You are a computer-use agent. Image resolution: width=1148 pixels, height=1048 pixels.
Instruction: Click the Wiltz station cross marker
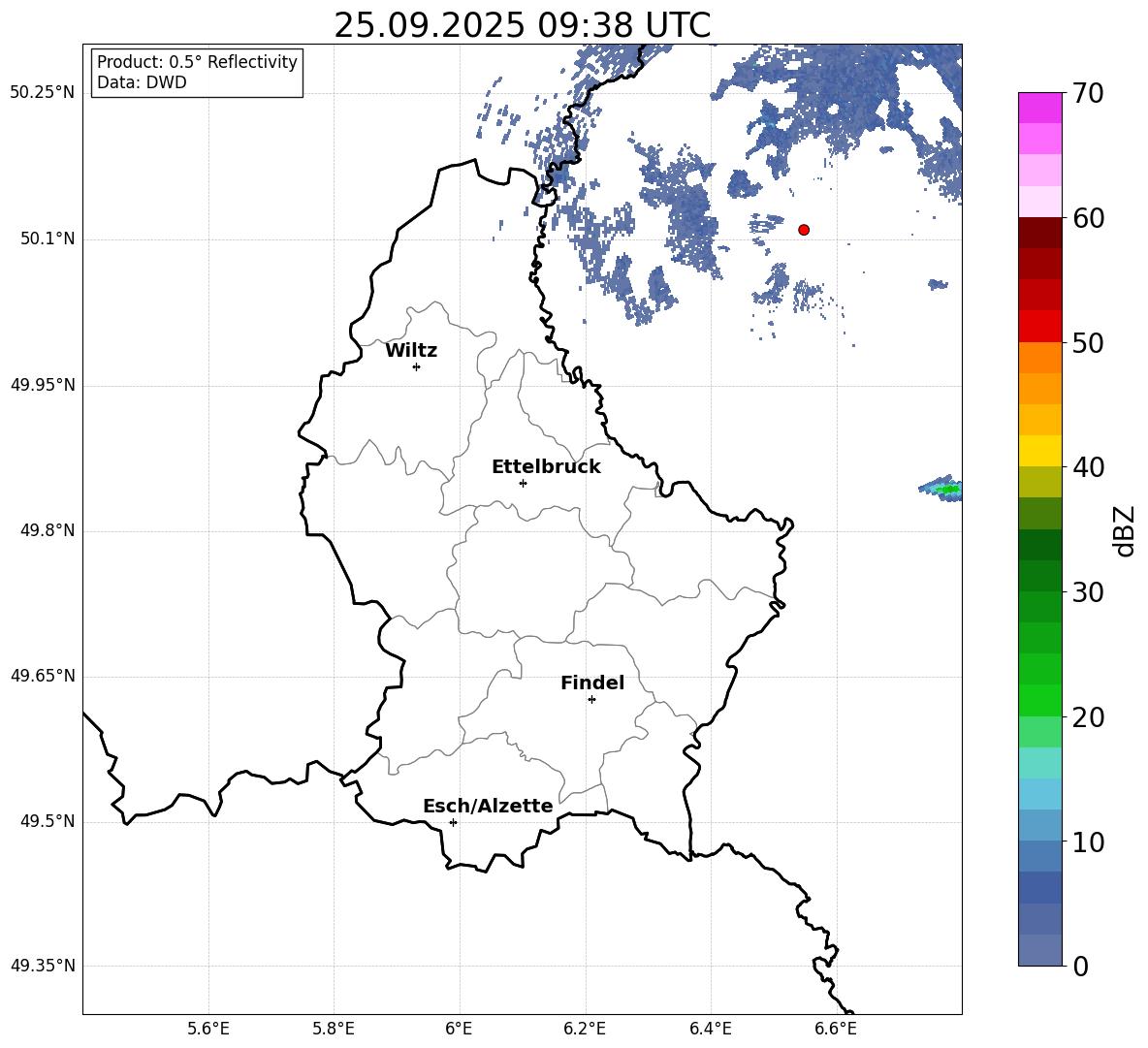417,366
